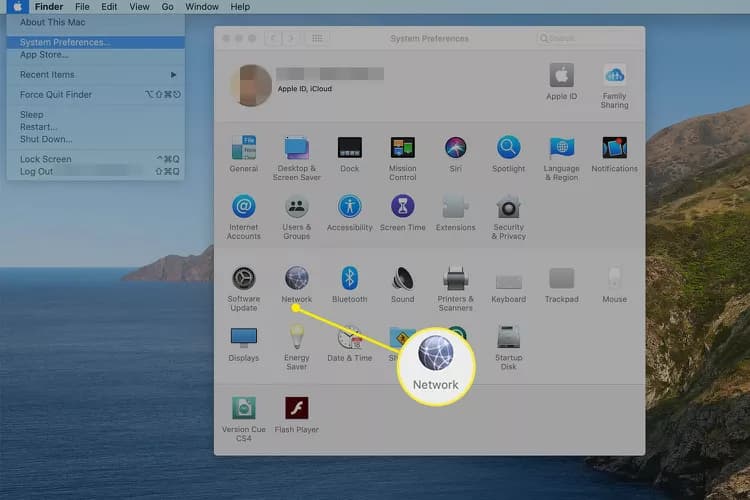
Task: Open the View menu
Action: pyautogui.click(x=139, y=7)
